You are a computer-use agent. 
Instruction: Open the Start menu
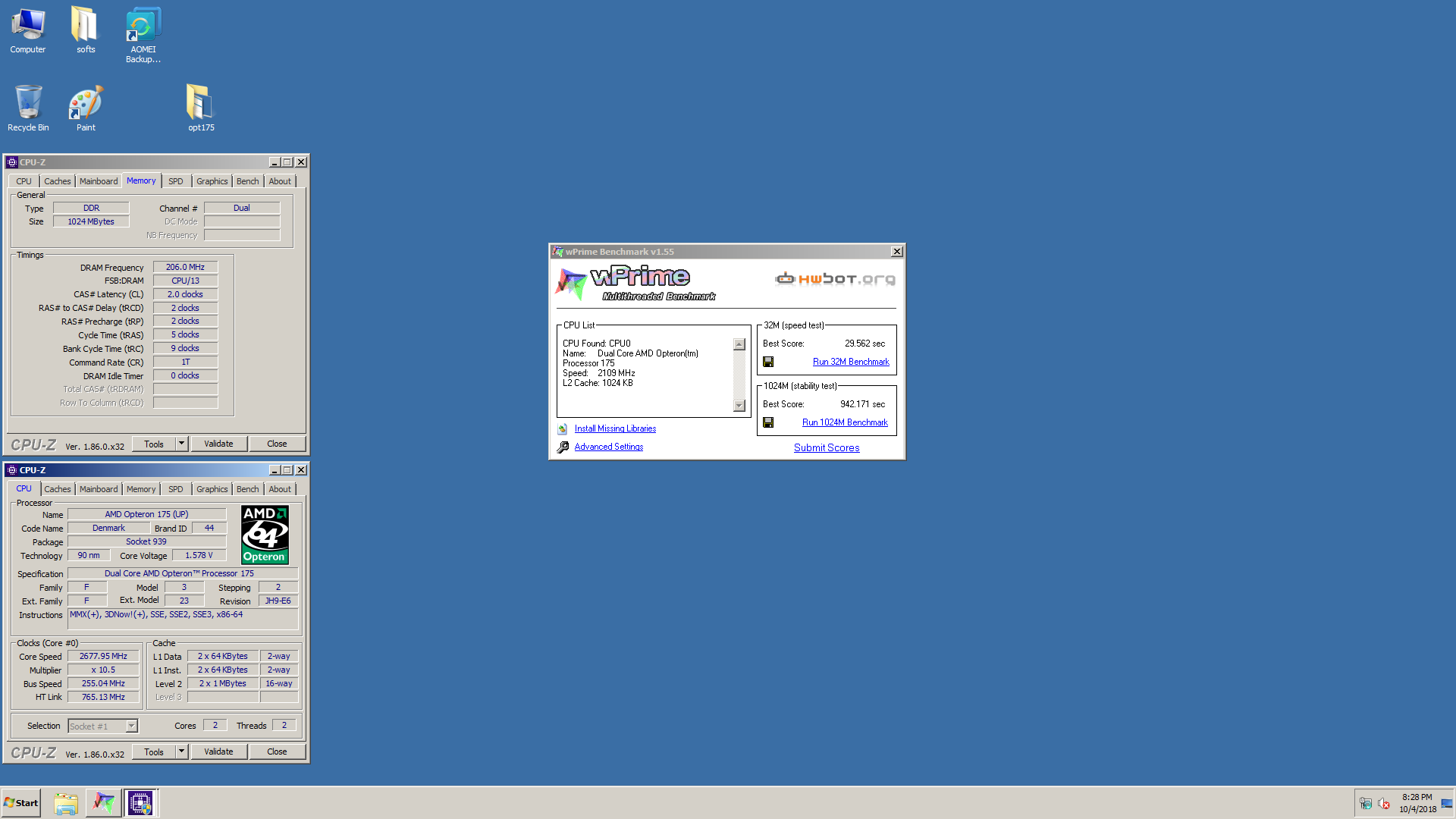pos(21,803)
